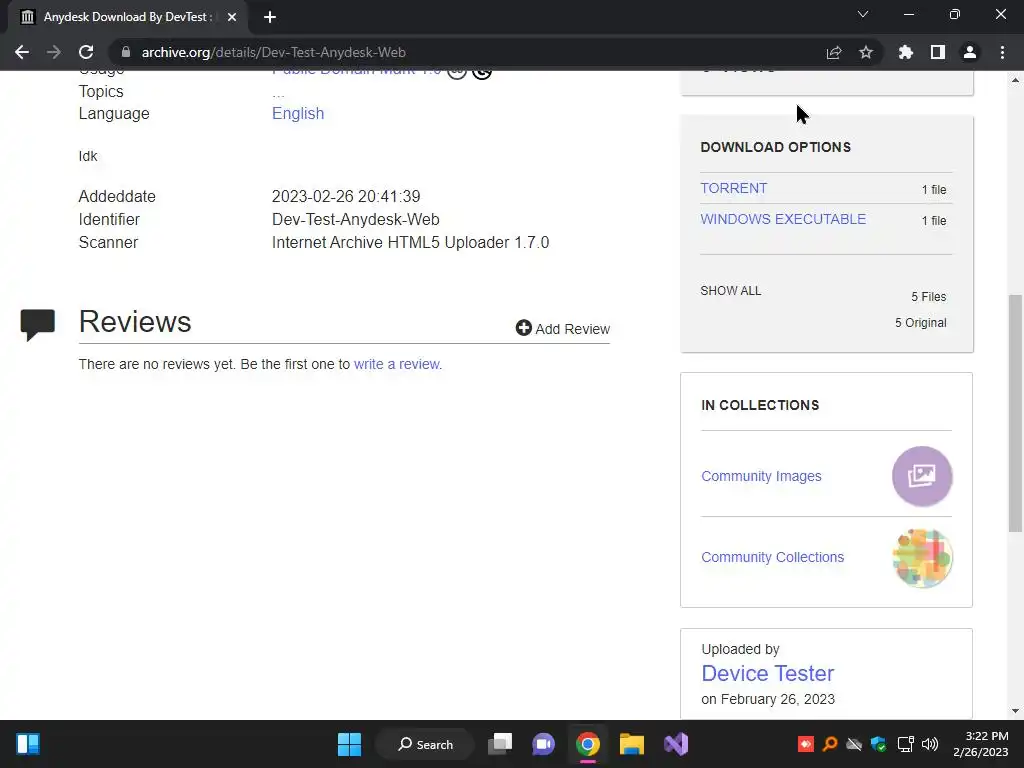The width and height of the screenshot is (1024, 768).
Task: Open Windows Security shield tray icon
Action: pos(879,744)
